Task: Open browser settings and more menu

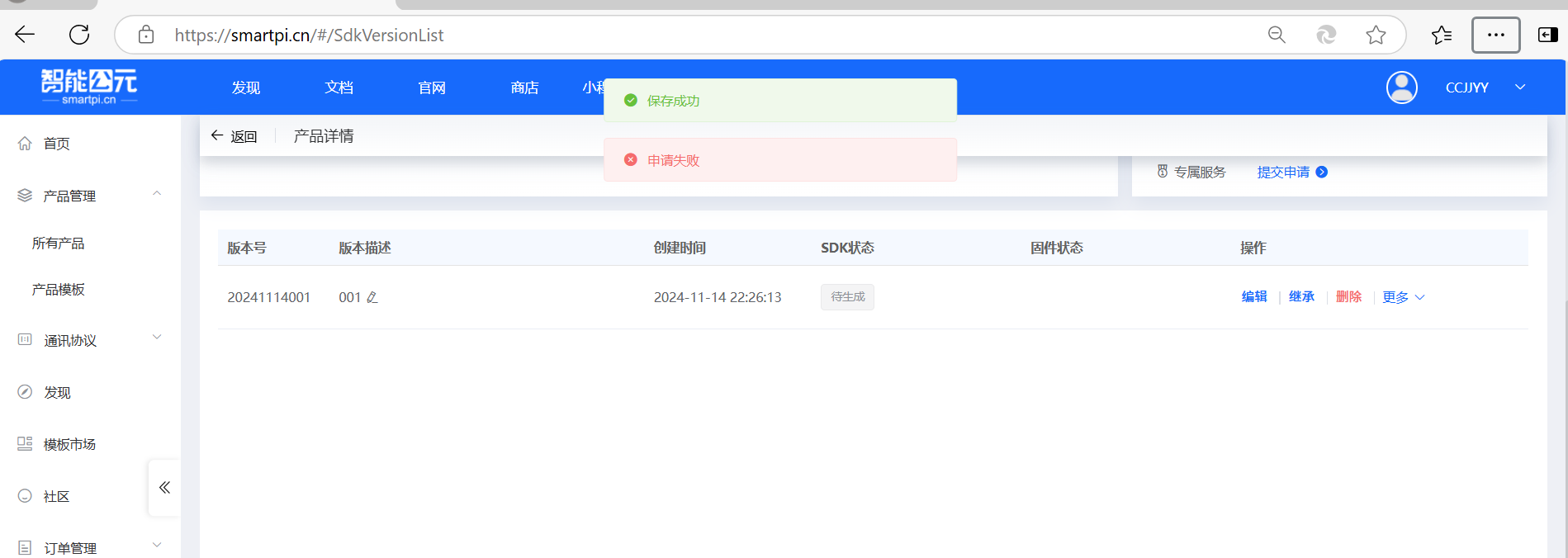Action: [1495, 35]
